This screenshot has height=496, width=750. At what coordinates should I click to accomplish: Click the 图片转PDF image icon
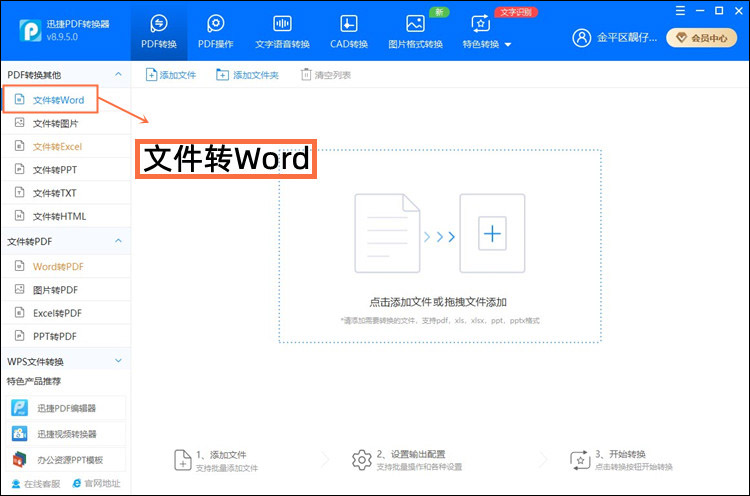pos(19,289)
